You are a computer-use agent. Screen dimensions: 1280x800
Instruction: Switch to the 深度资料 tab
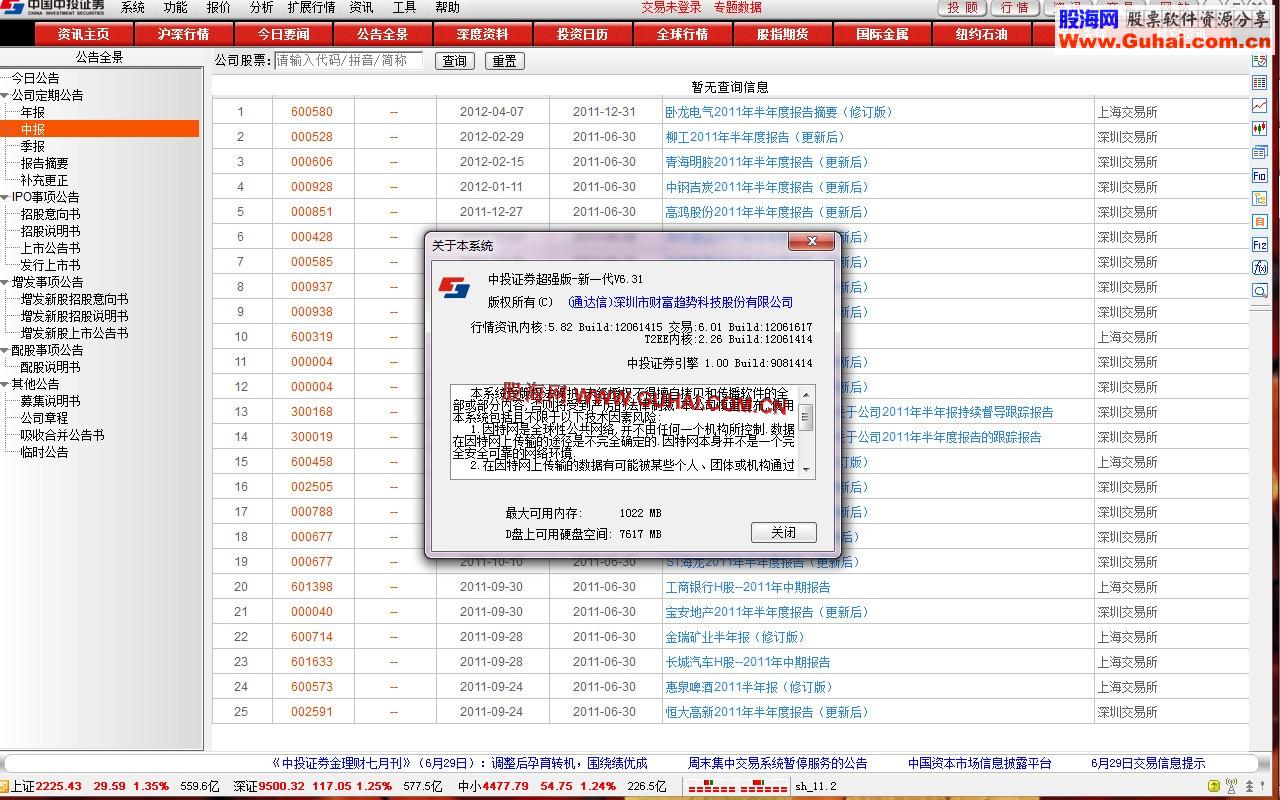tap(483, 34)
